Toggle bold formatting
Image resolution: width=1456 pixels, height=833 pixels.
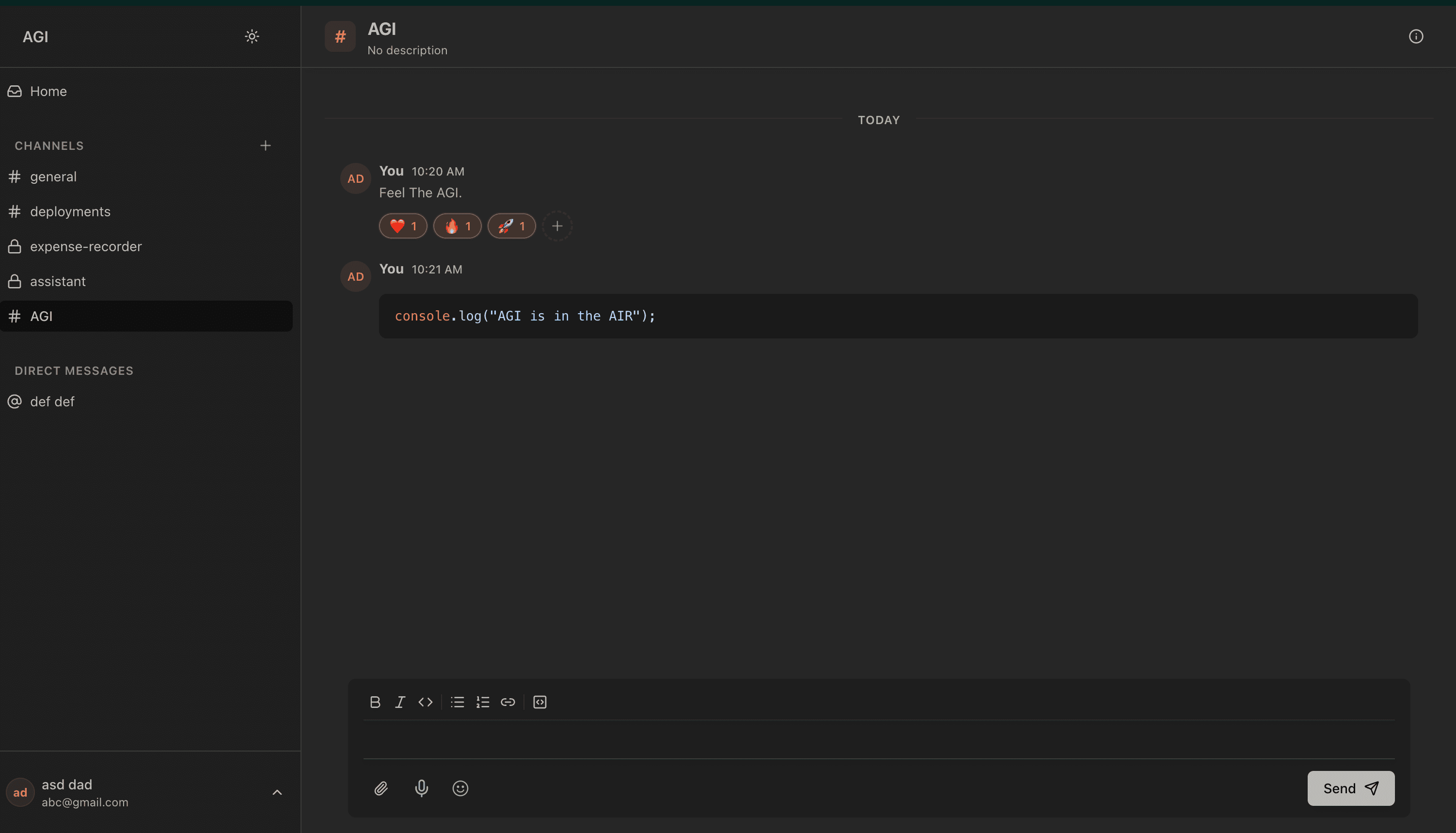(x=376, y=702)
